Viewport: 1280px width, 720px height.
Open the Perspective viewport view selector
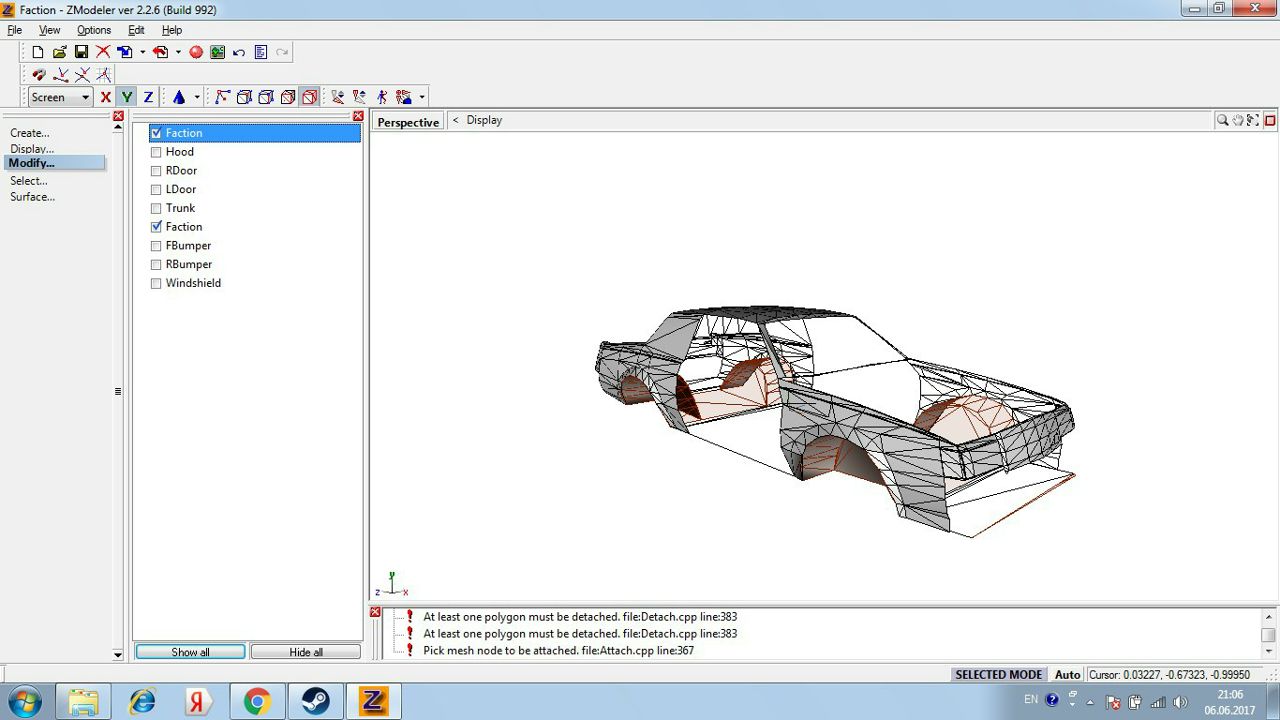pos(408,122)
